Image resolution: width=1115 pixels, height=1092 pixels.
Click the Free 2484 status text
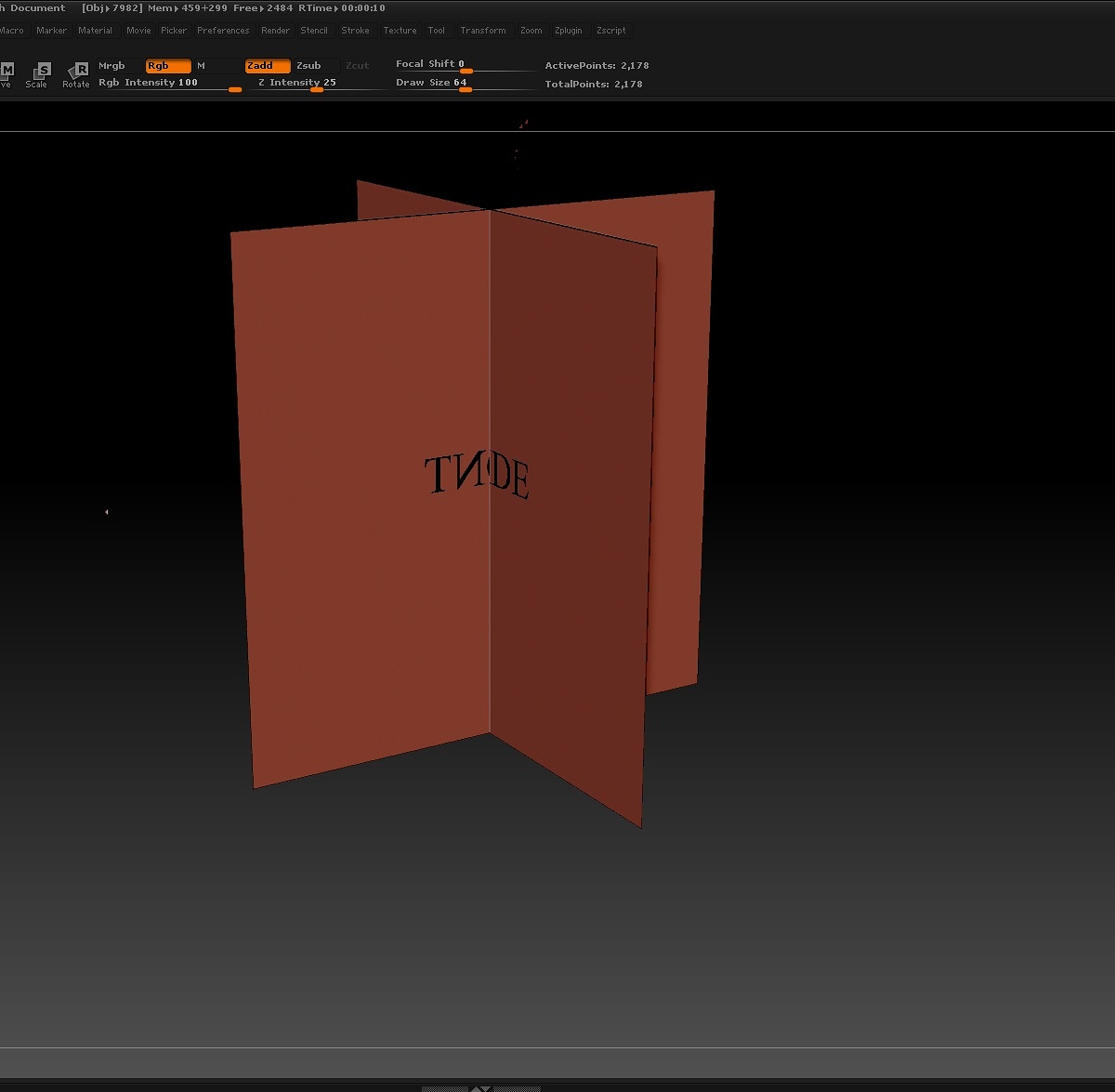click(263, 8)
